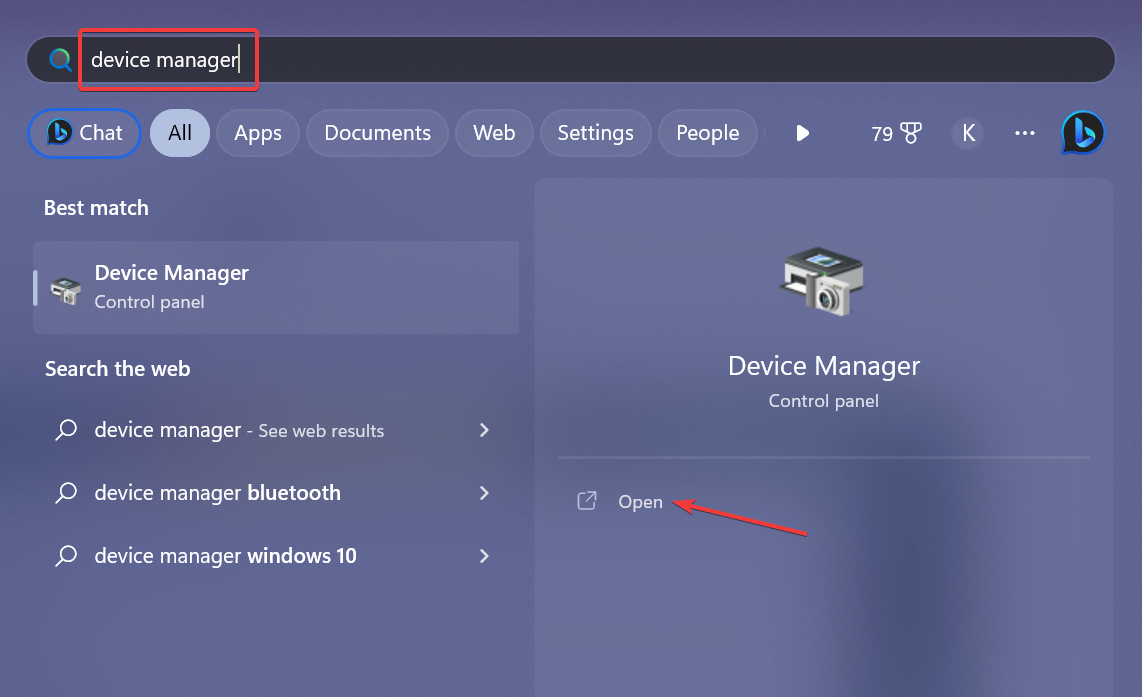Show more filters with the play arrow
The height and width of the screenshot is (697, 1142).
(803, 133)
